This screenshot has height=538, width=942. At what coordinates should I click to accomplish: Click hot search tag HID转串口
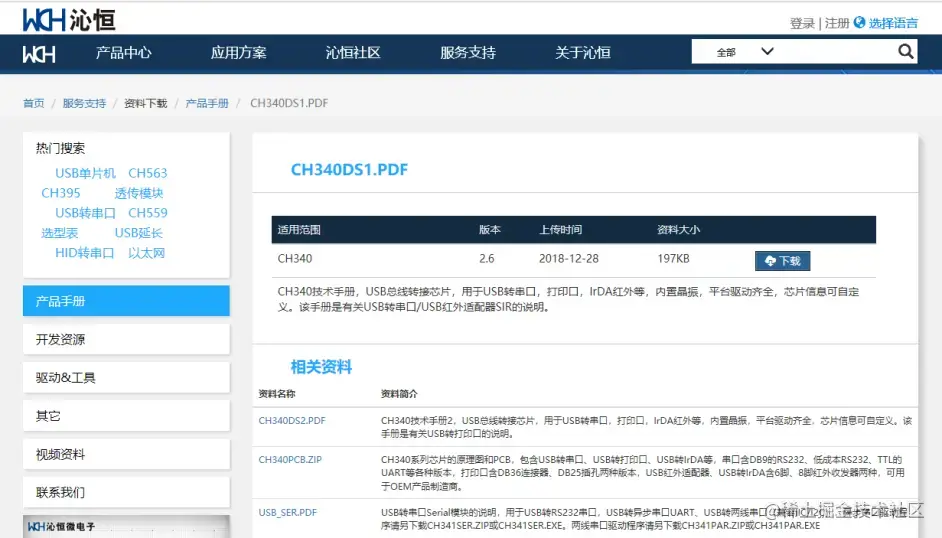click(x=85, y=253)
